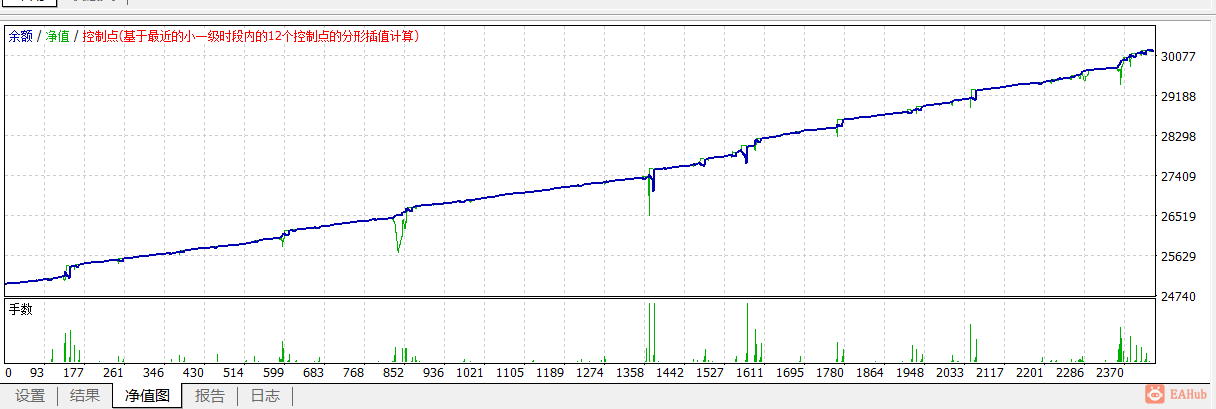Click the 514 trade-number label
Screen dimensions: 1216x409
(233, 372)
